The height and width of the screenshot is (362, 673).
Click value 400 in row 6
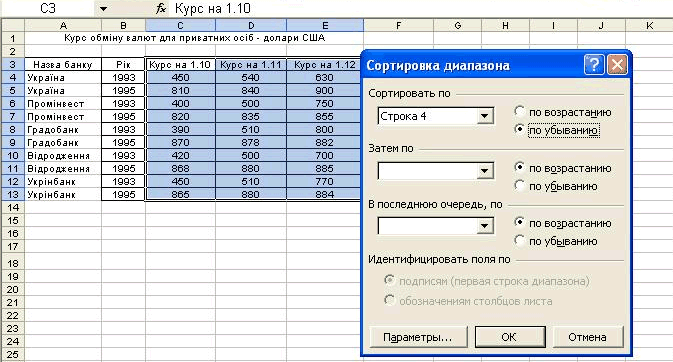[x=180, y=103]
